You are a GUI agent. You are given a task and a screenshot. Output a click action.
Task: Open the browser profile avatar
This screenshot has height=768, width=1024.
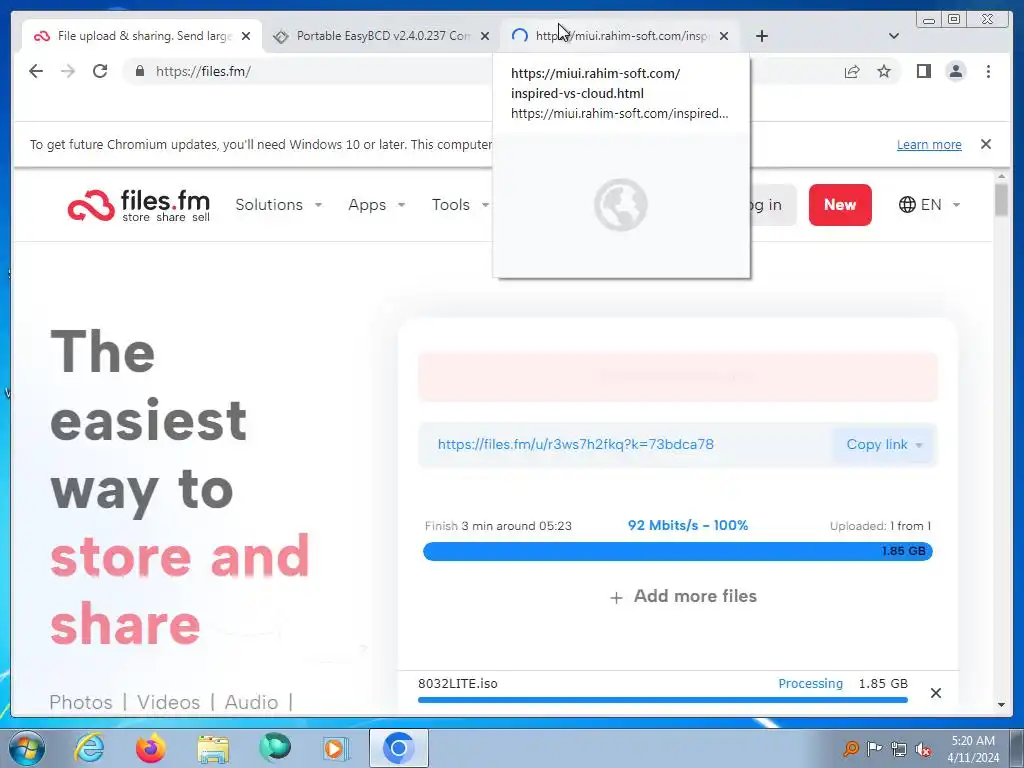(x=955, y=71)
